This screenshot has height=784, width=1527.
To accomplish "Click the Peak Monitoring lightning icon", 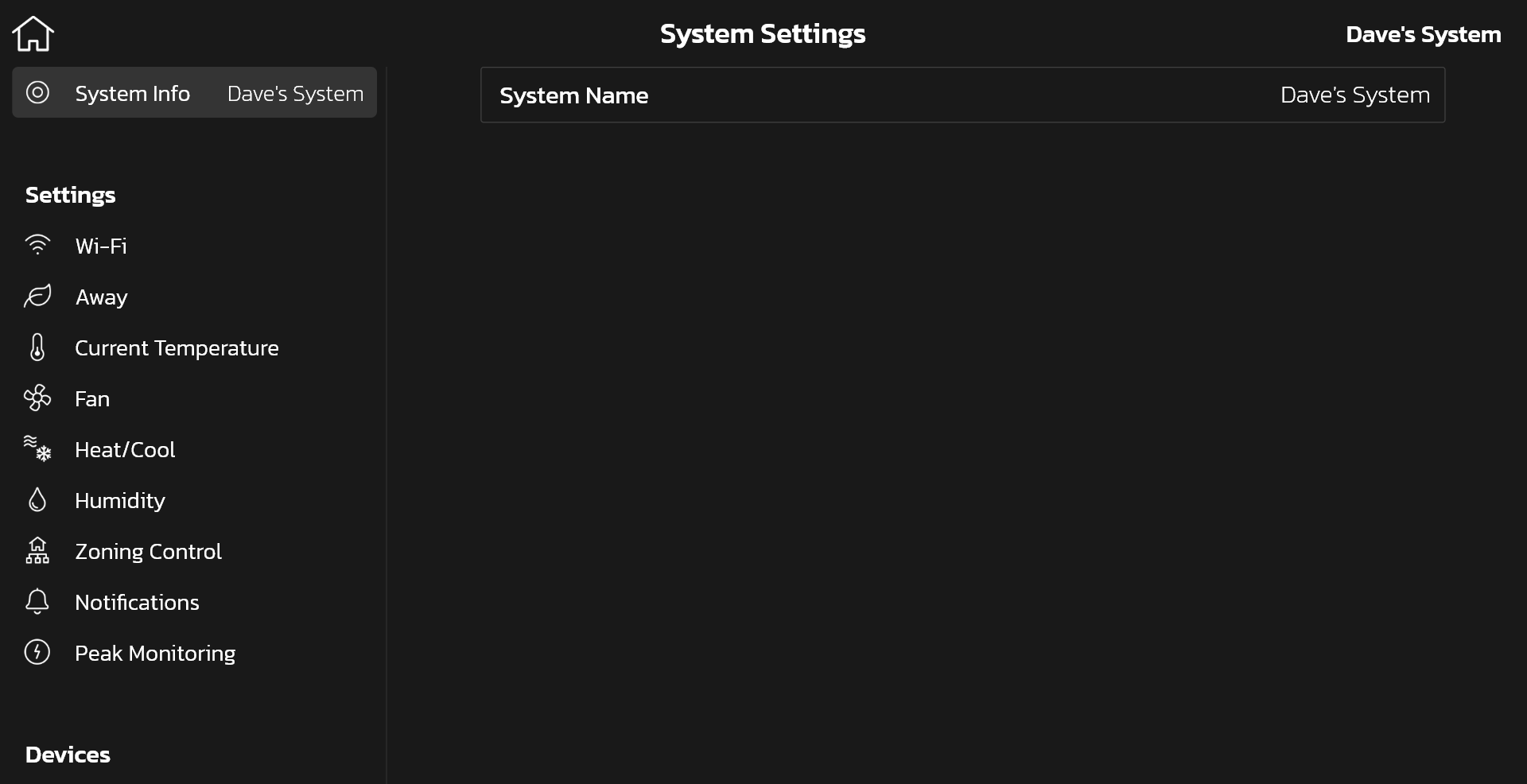I will tap(37, 652).
